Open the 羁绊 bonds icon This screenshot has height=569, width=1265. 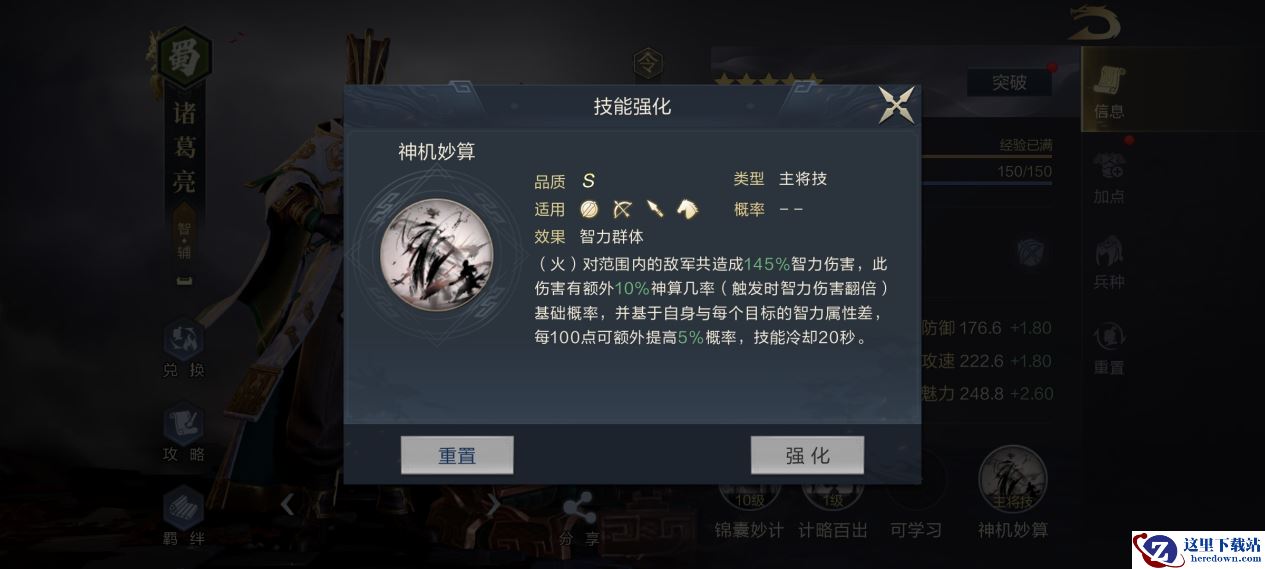(184, 517)
